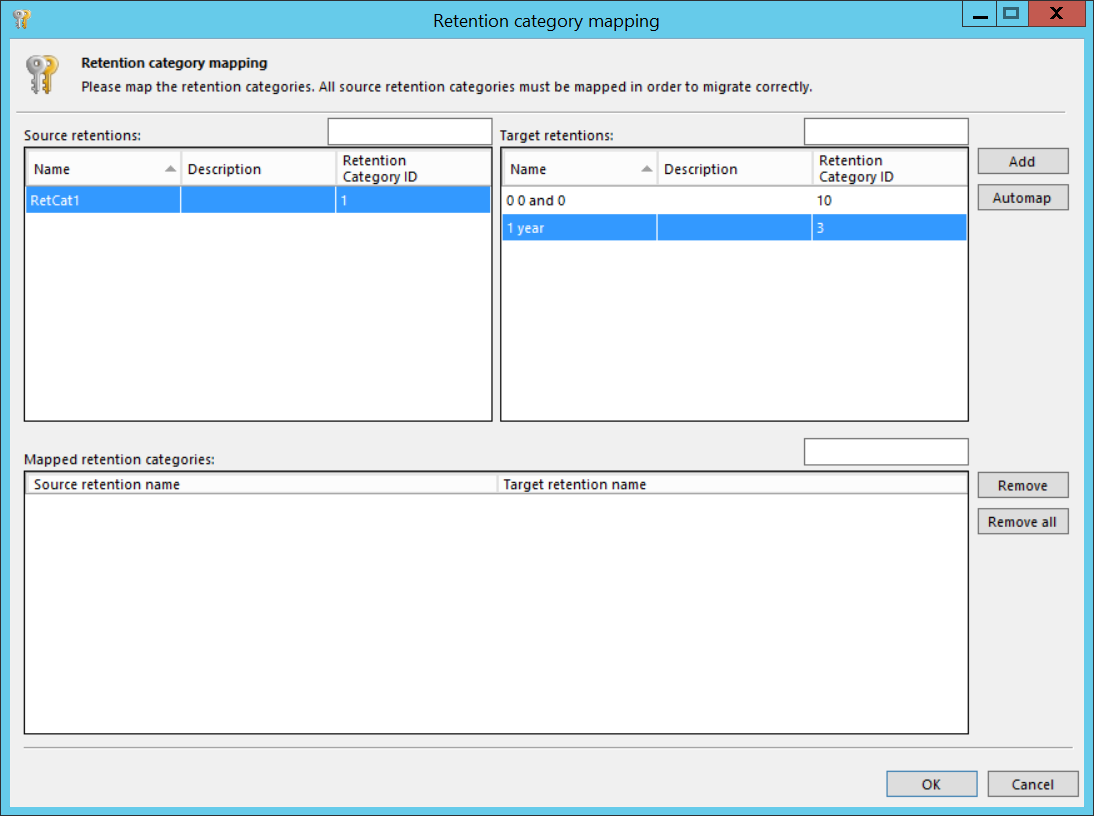Click the keys icon in the dialog header

(x=42, y=75)
